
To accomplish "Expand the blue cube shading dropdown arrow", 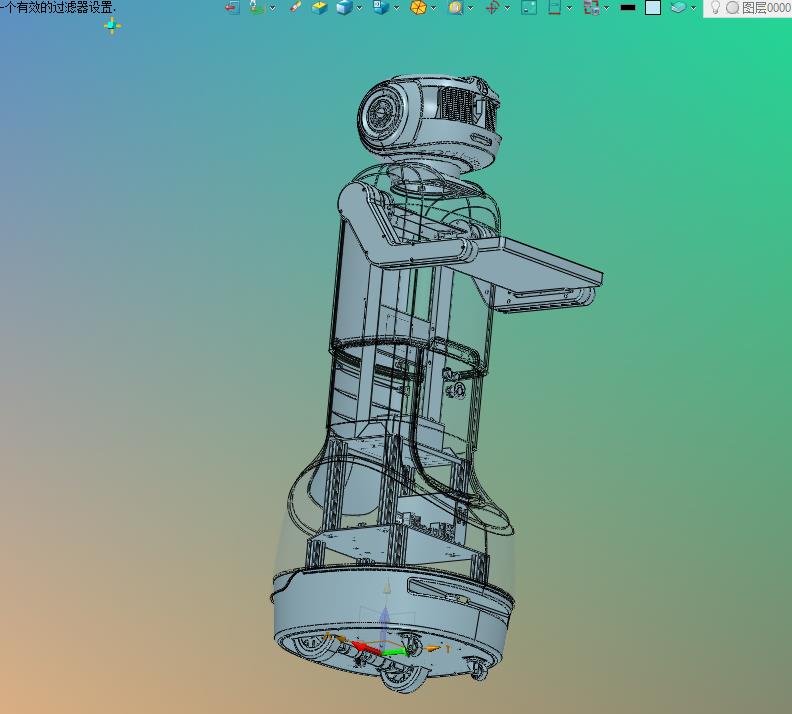I will [x=360, y=8].
